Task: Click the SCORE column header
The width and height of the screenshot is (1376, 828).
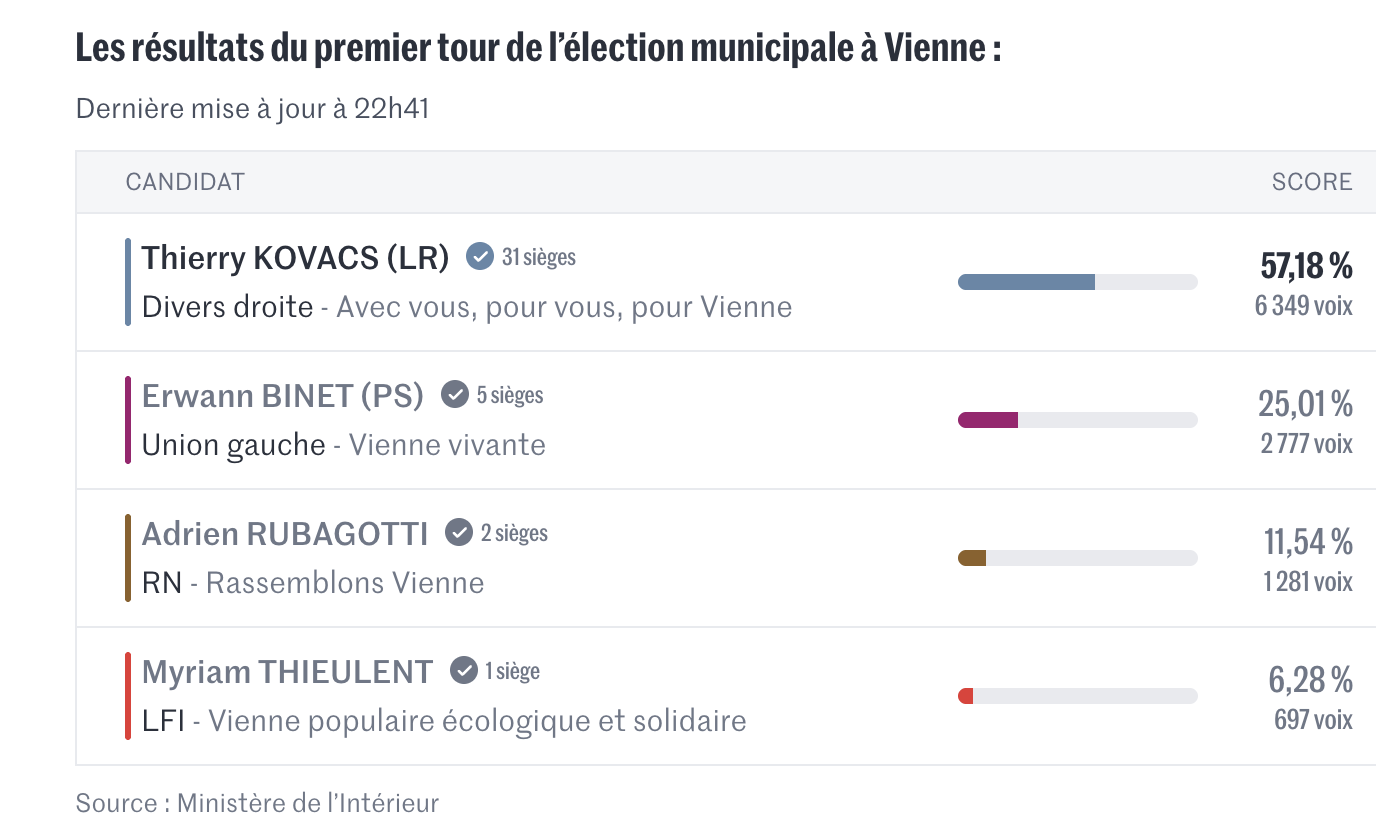Action: (x=1311, y=182)
